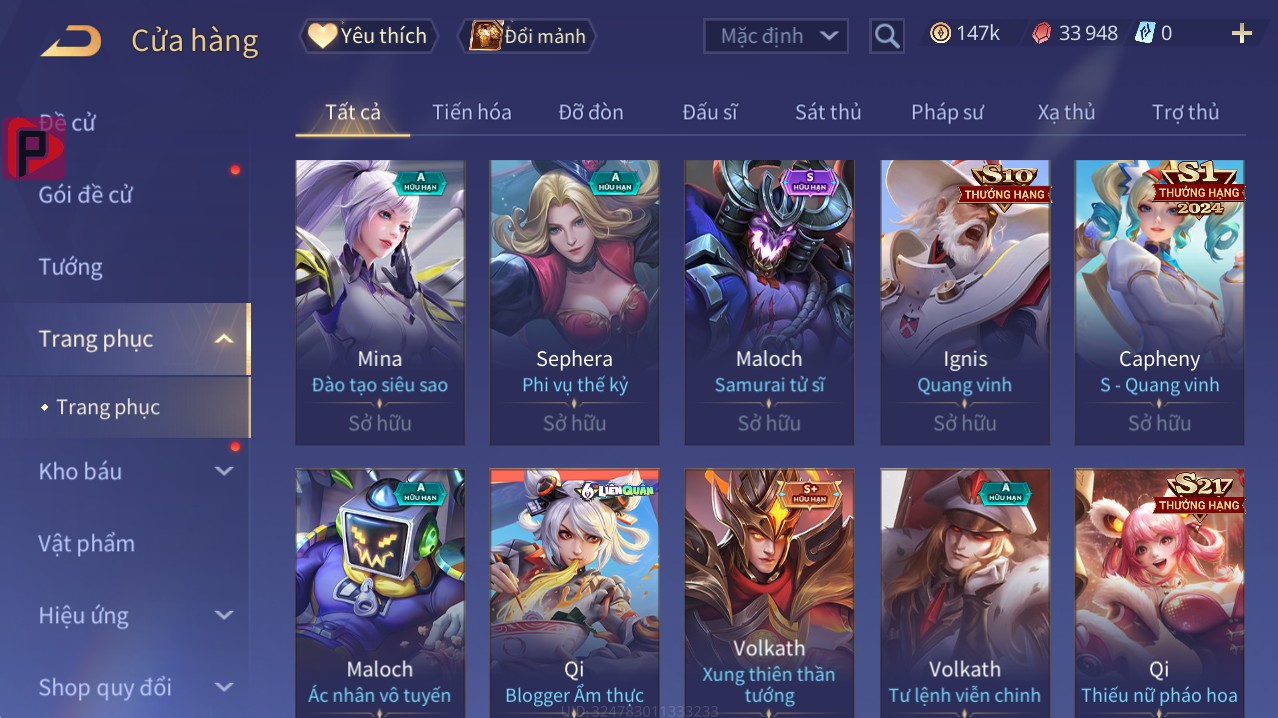Select the Capheny S - Quang vinh skin

coord(1159,302)
